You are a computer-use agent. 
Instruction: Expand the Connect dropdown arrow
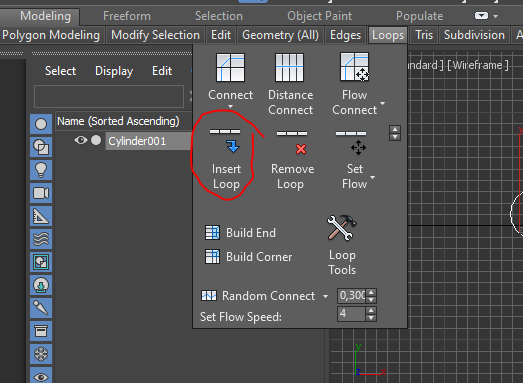pos(230,106)
